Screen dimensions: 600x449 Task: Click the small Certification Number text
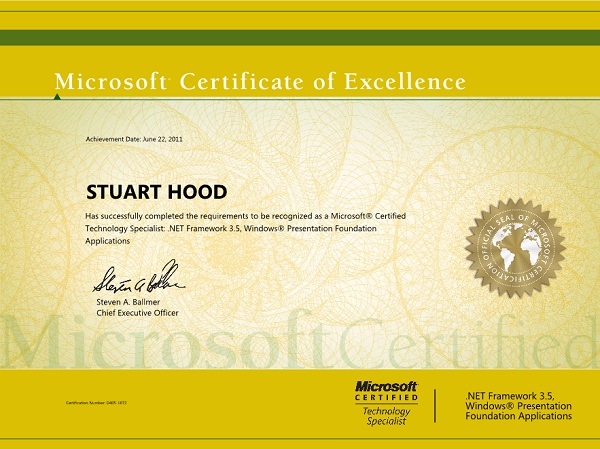[96, 403]
